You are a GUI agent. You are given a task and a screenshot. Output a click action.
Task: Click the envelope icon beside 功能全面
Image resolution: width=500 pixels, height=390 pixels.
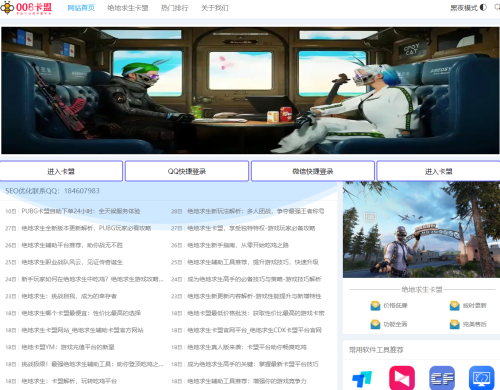pos(375,324)
